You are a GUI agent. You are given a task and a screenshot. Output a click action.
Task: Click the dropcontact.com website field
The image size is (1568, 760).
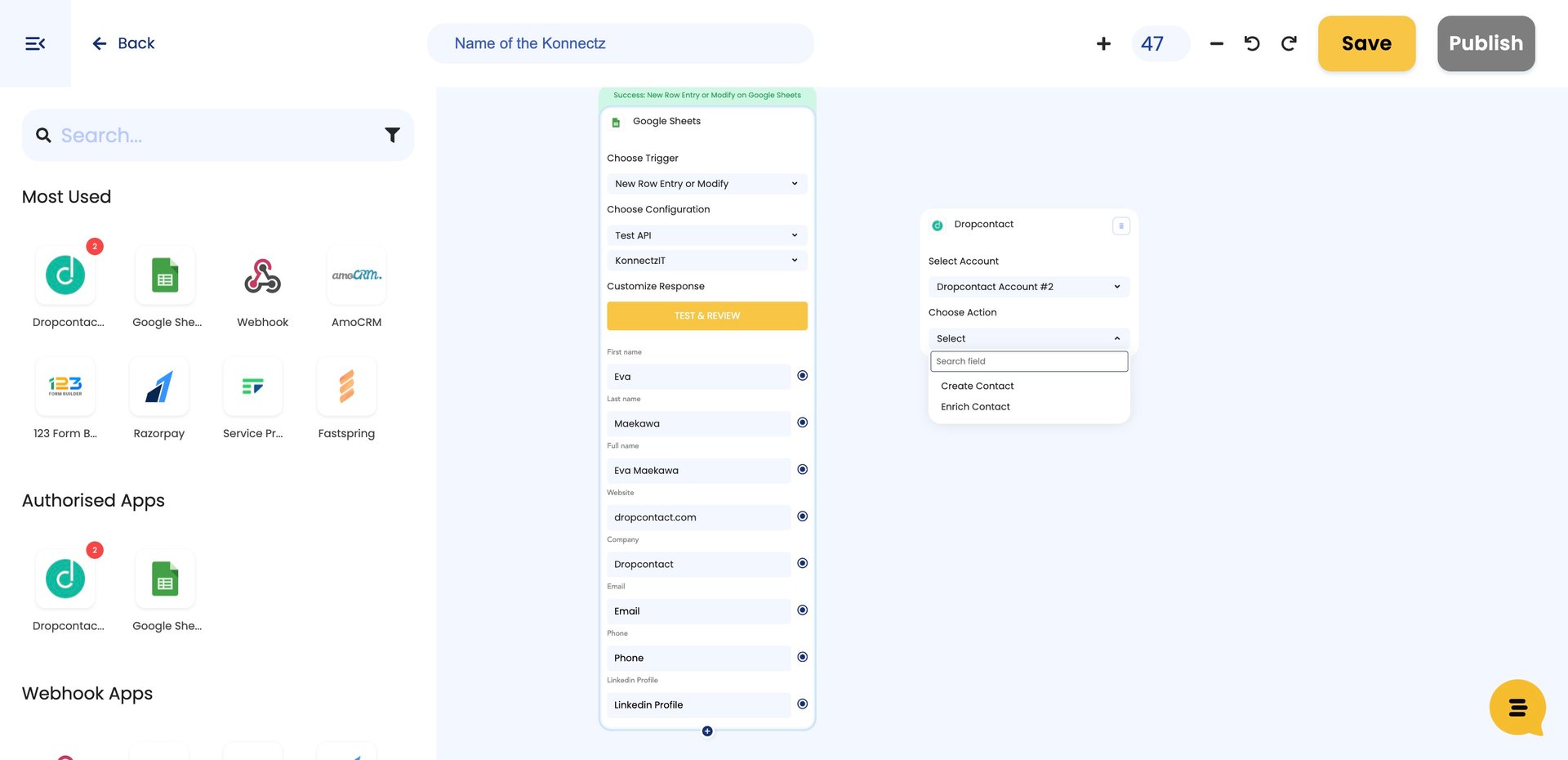(699, 517)
